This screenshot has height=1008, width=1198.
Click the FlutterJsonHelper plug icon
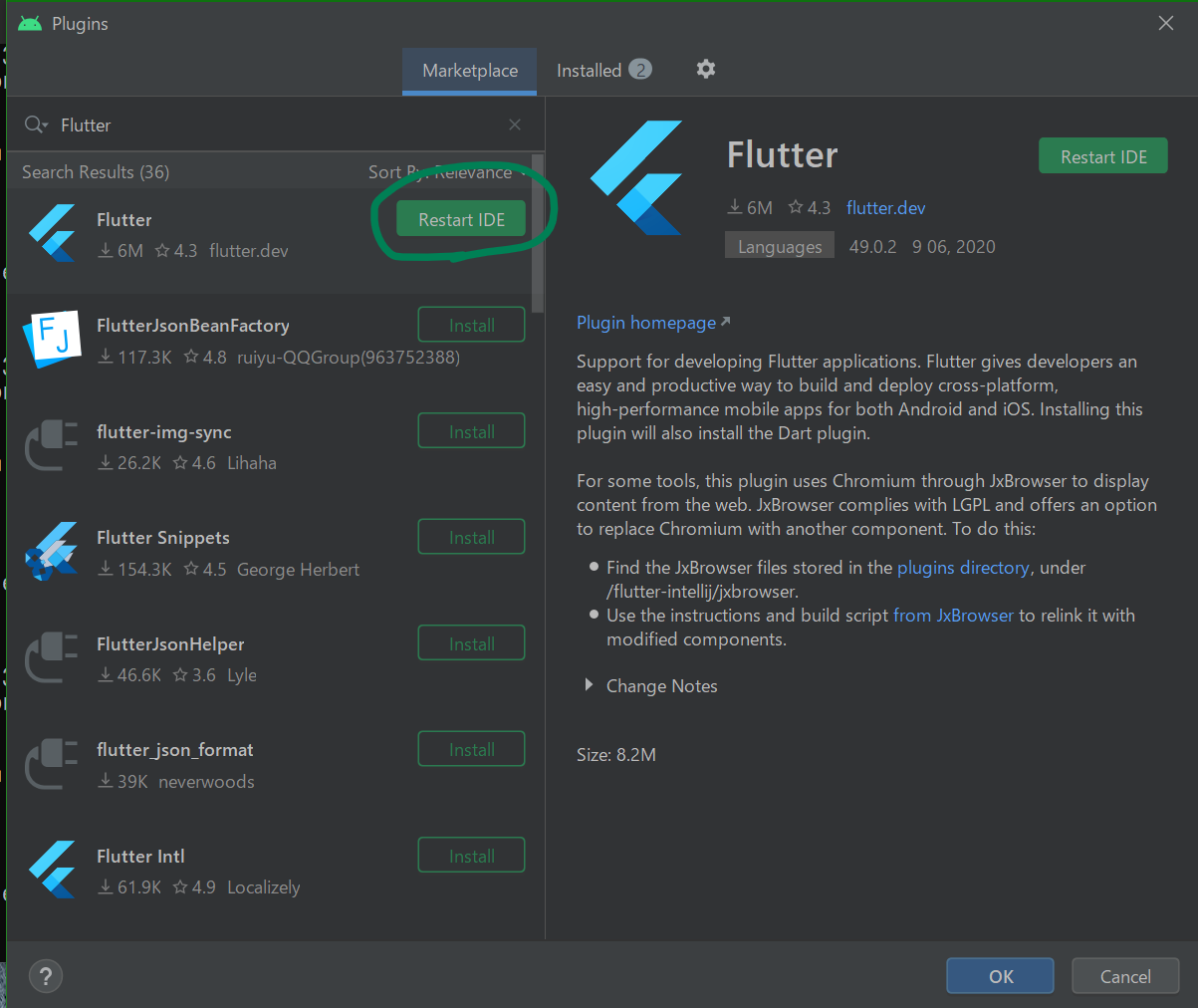point(49,657)
